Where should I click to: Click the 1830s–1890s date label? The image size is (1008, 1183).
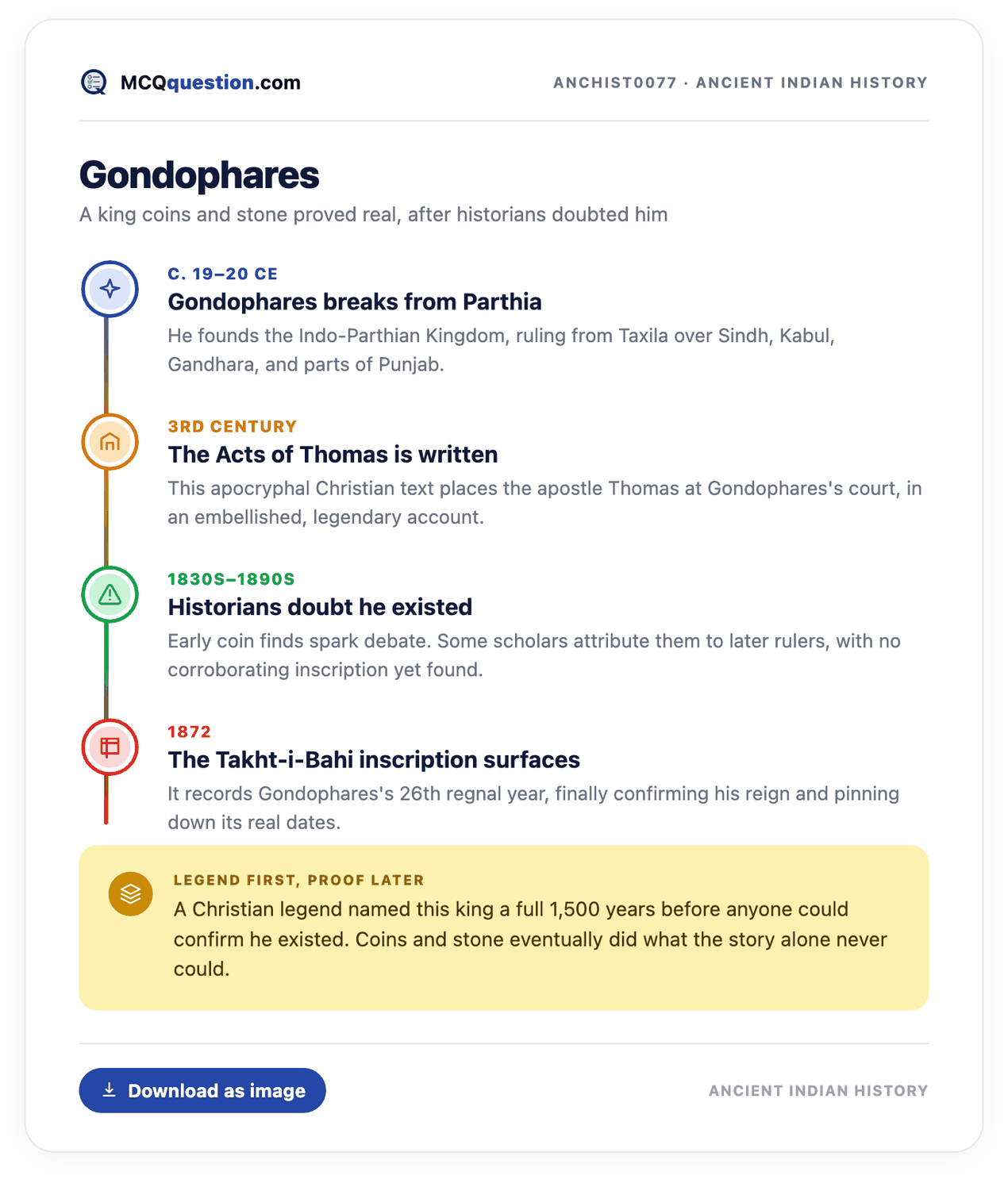click(231, 579)
